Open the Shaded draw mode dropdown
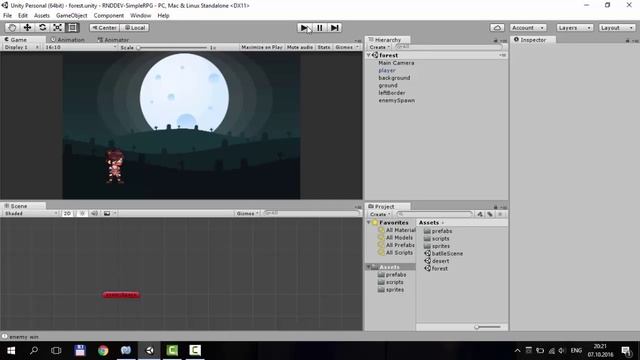This screenshot has width=640, height=360. (x=31, y=213)
